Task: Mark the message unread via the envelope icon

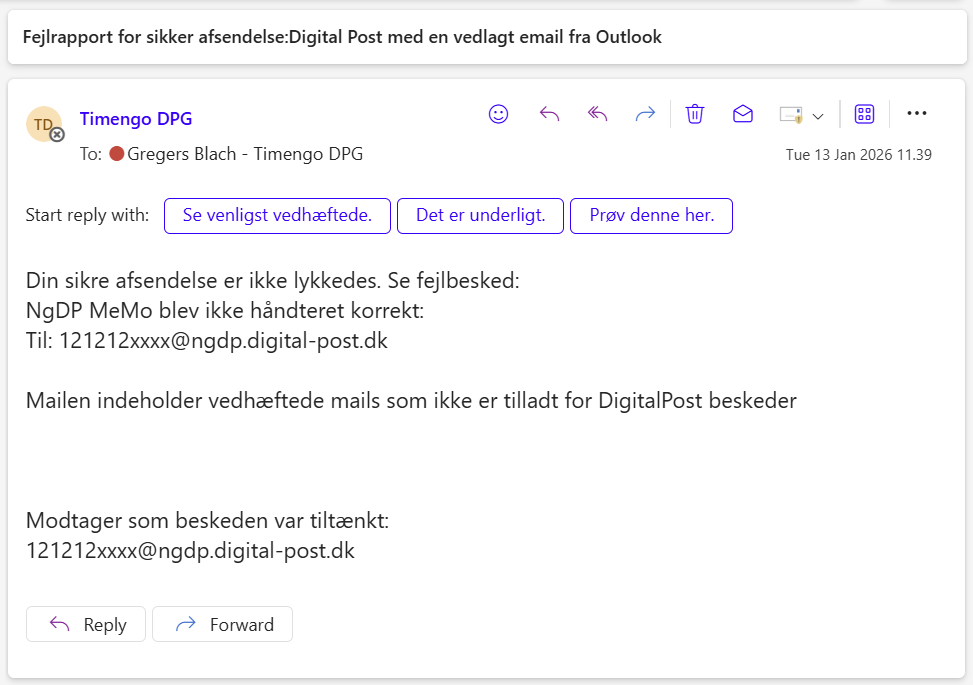Action: point(742,114)
